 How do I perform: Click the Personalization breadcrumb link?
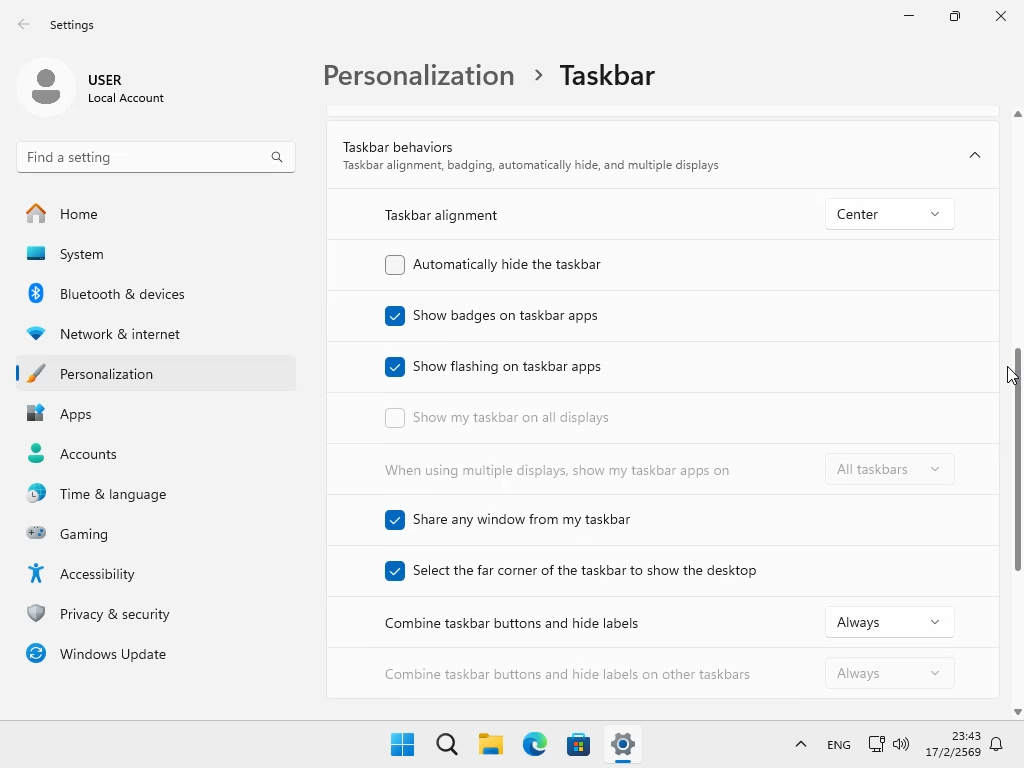tap(418, 76)
